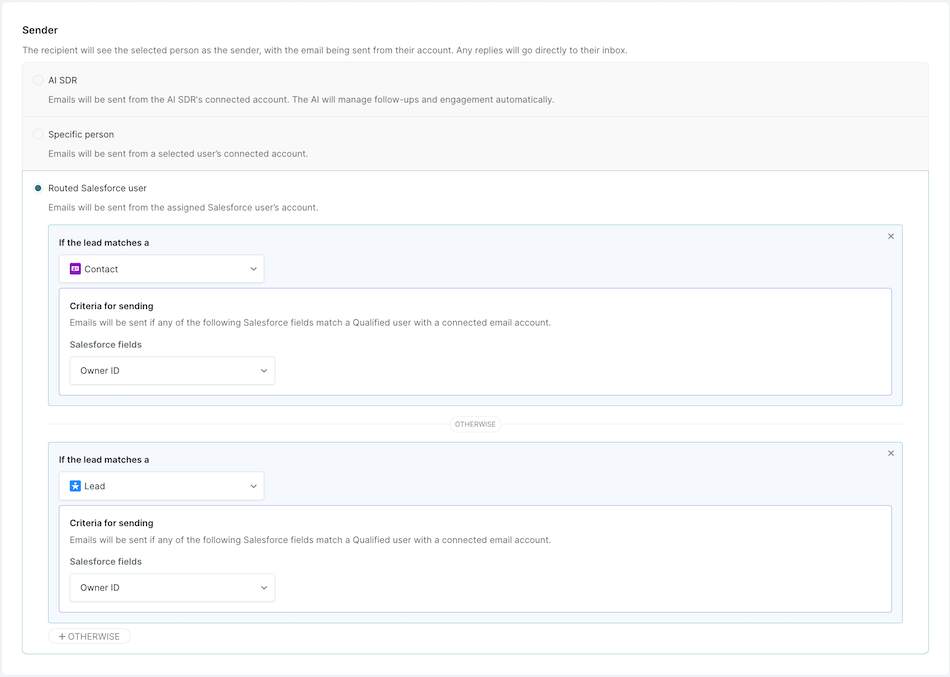Click 'Criteria for sending' in Contact rule
This screenshot has width=950, height=677.
pyautogui.click(x=111, y=306)
